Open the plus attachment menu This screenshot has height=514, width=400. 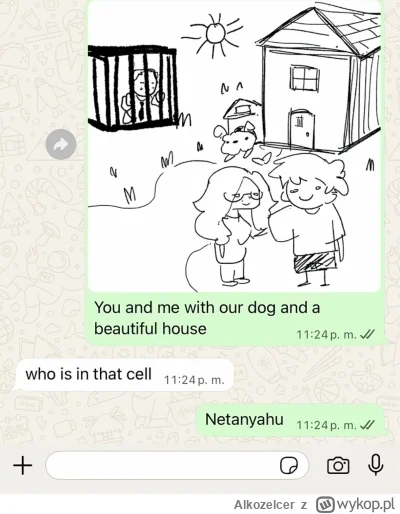click(23, 465)
